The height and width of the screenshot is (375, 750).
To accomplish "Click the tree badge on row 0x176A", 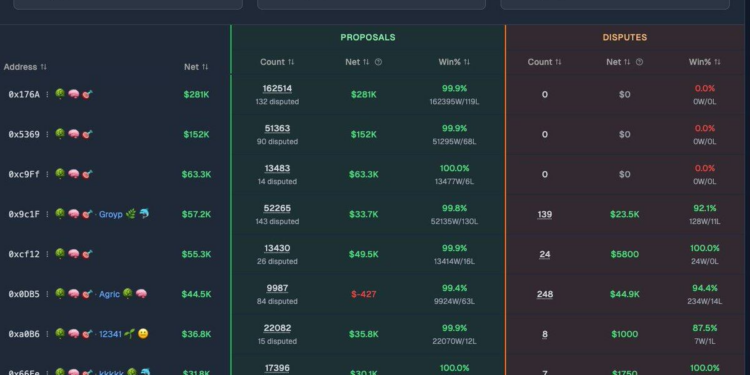I will pos(60,94).
